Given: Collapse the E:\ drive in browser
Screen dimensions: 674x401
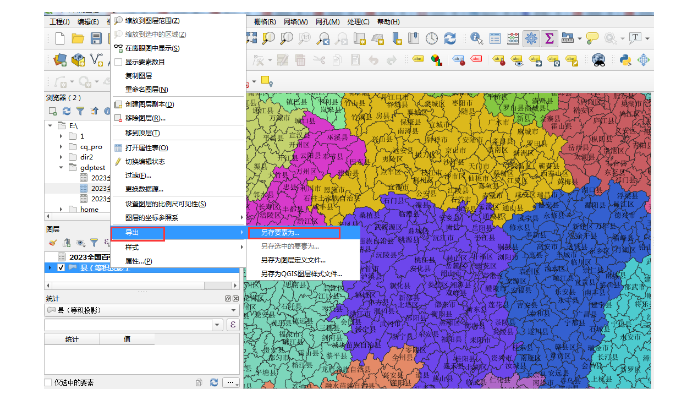Looking at the screenshot, I should 50,126.
